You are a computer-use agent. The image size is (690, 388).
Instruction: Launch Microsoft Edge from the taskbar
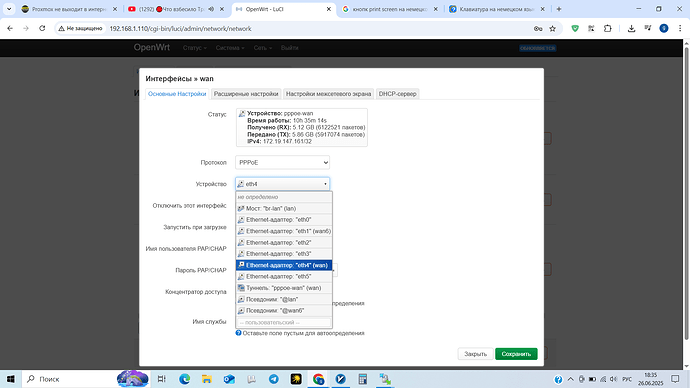[x=184, y=379]
